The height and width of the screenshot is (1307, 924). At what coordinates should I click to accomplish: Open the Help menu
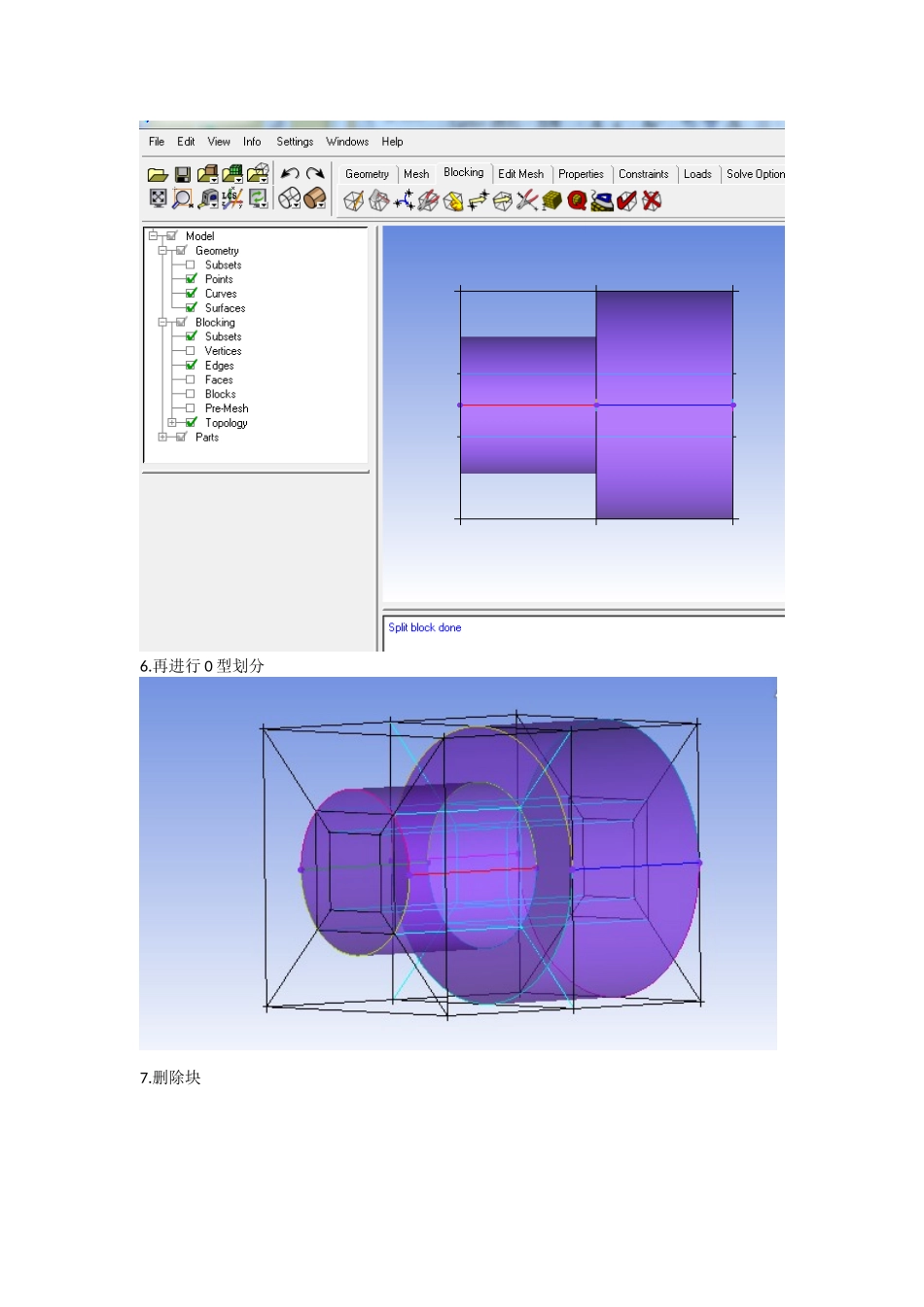(x=392, y=142)
